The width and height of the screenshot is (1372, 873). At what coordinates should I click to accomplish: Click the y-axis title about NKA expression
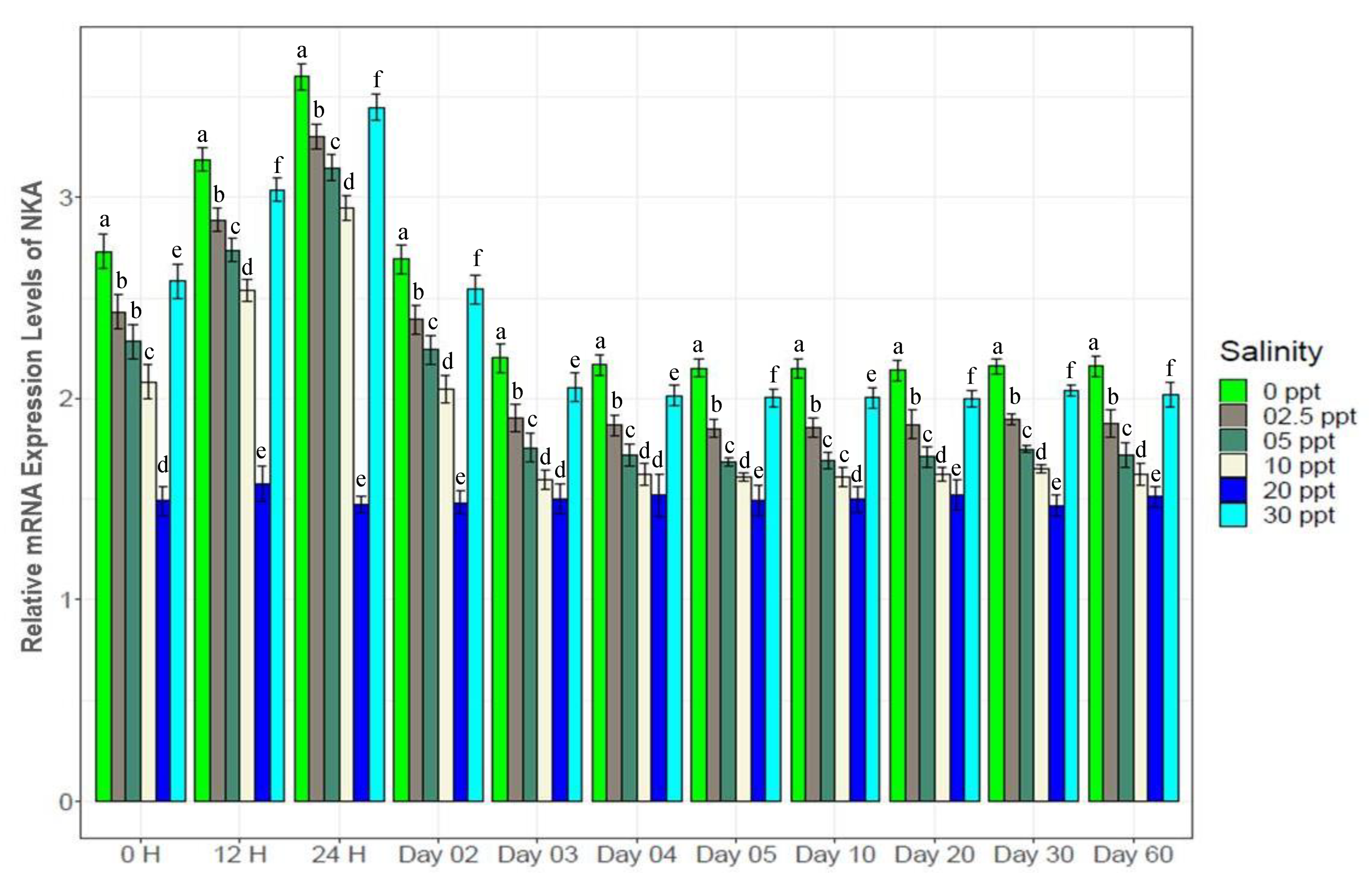32,416
